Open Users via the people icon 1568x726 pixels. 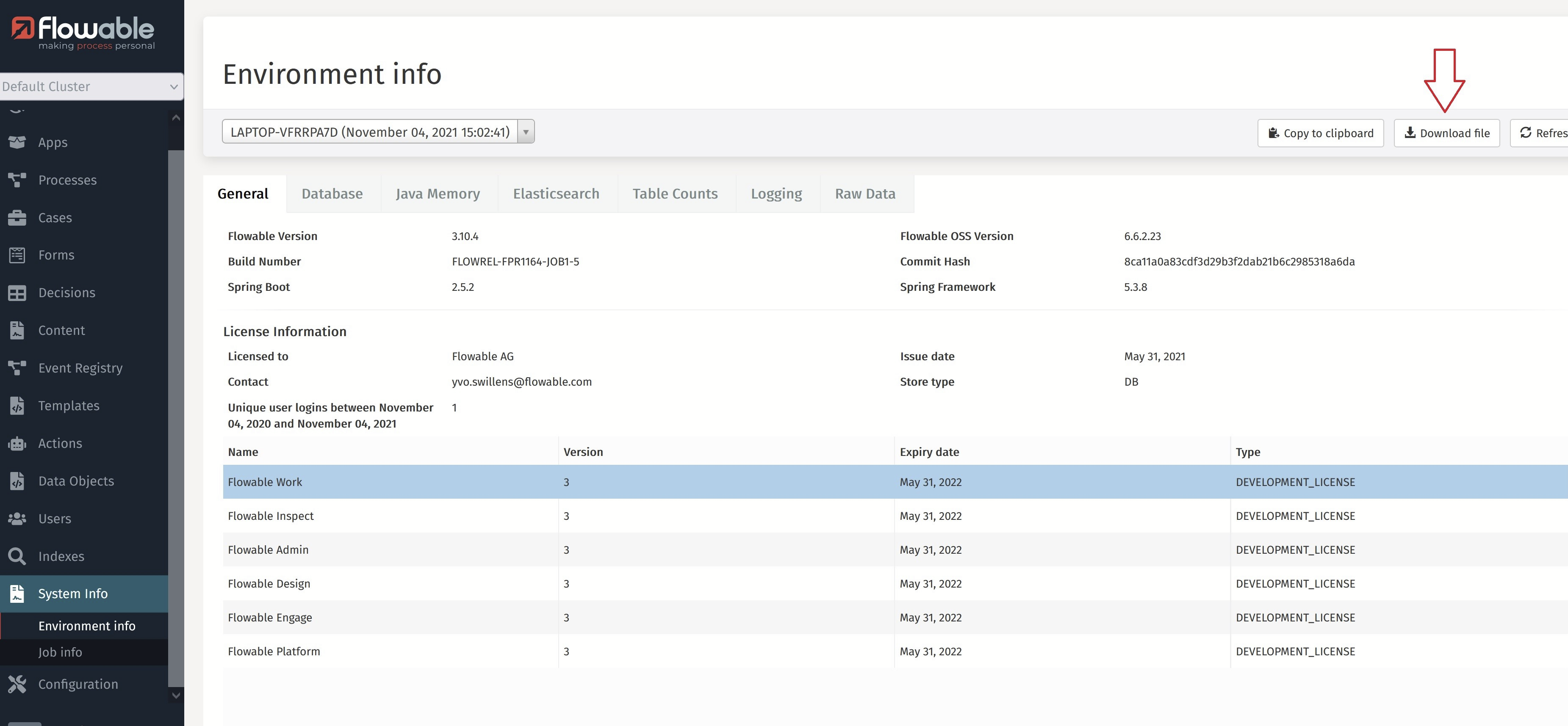(x=17, y=519)
